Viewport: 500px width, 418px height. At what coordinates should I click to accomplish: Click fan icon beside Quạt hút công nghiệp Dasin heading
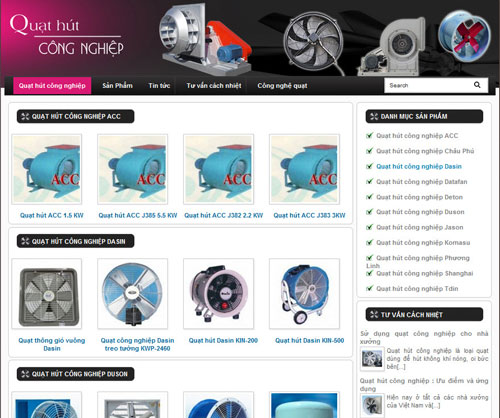click(25, 241)
